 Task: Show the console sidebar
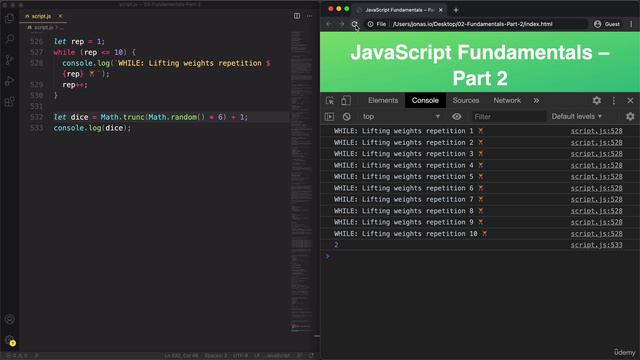[x=329, y=117]
